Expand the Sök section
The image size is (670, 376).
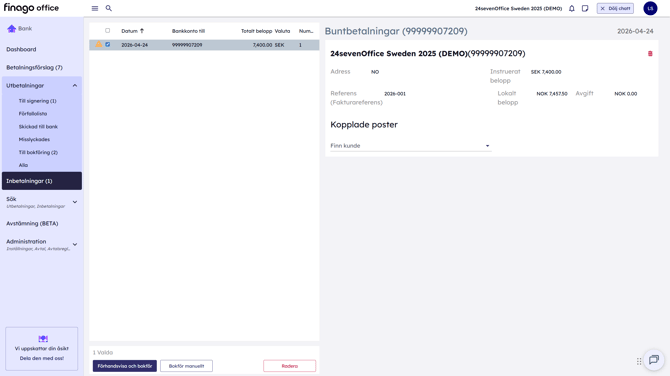click(x=75, y=202)
